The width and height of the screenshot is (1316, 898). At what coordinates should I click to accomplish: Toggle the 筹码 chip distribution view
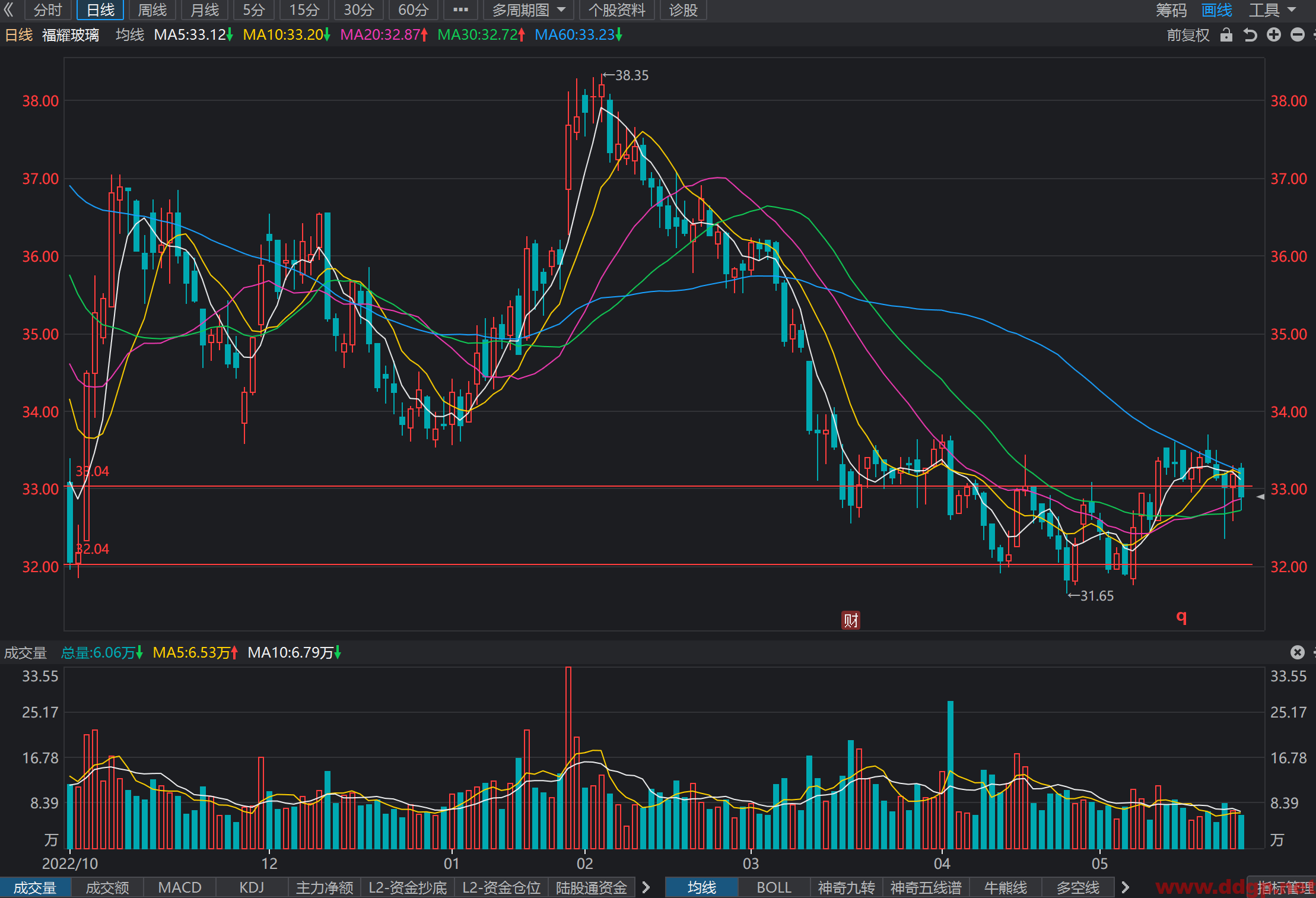1171,9
